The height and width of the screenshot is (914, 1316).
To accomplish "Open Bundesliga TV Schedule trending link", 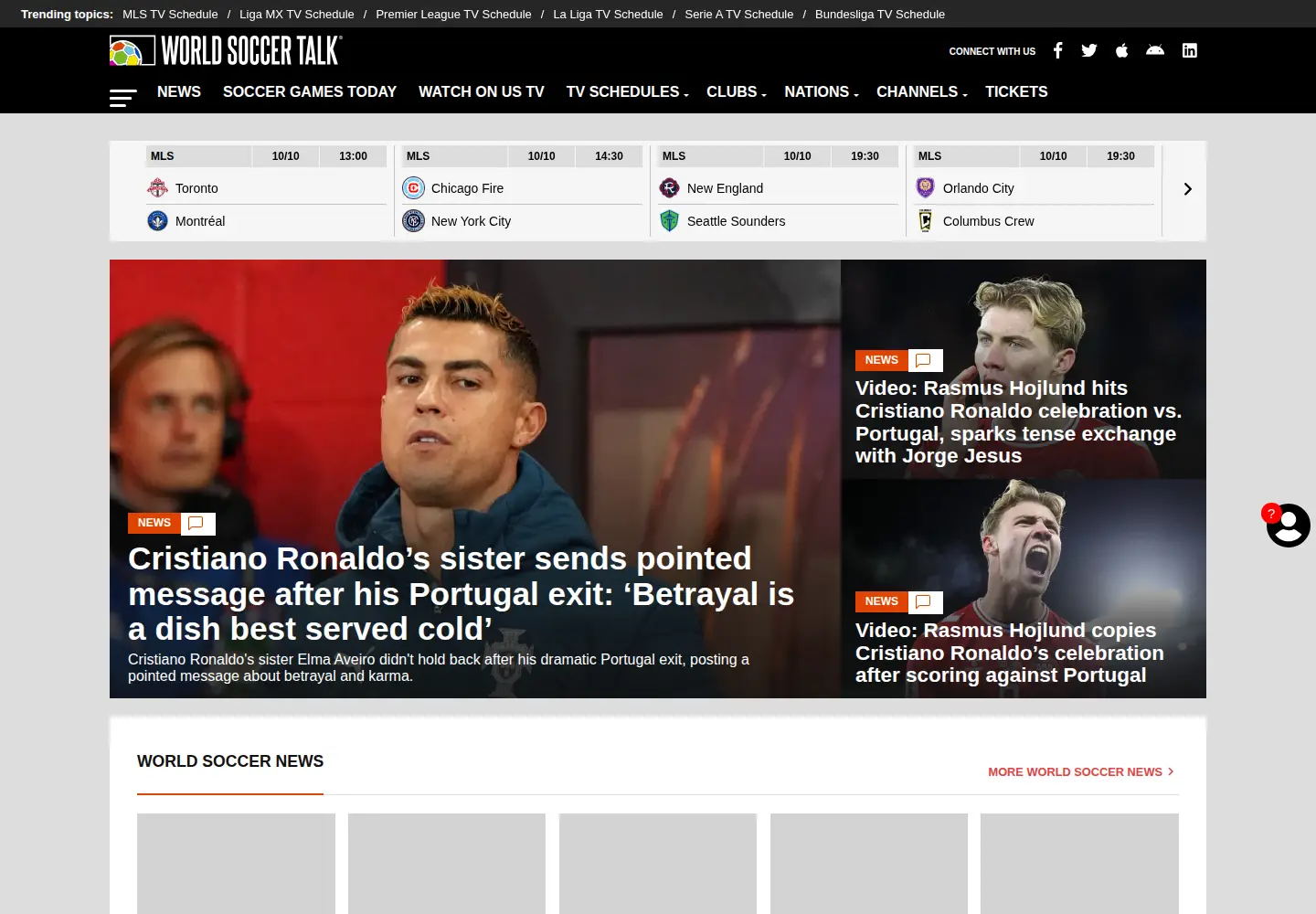I will (x=880, y=14).
